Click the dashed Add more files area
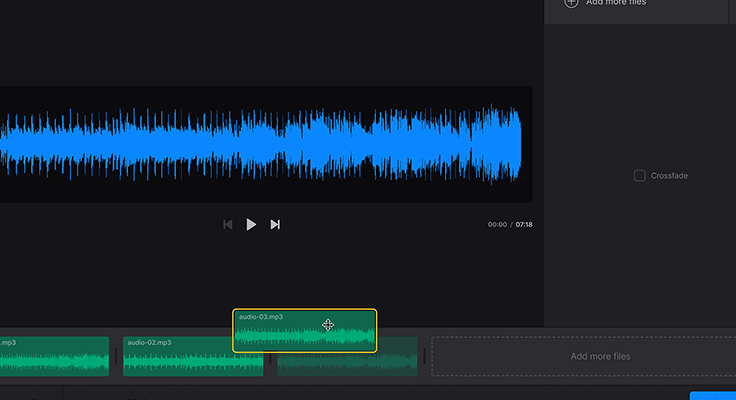 pyautogui.click(x=583, y=356)
